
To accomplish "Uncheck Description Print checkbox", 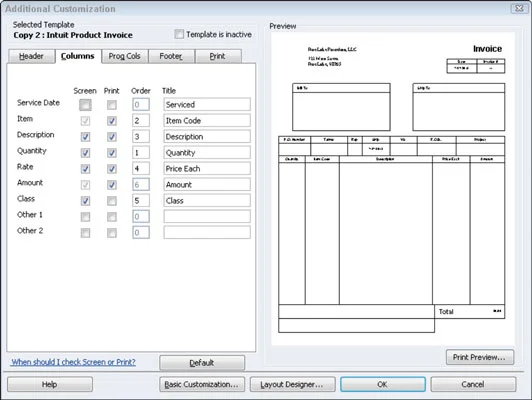I will pos(112,137).
